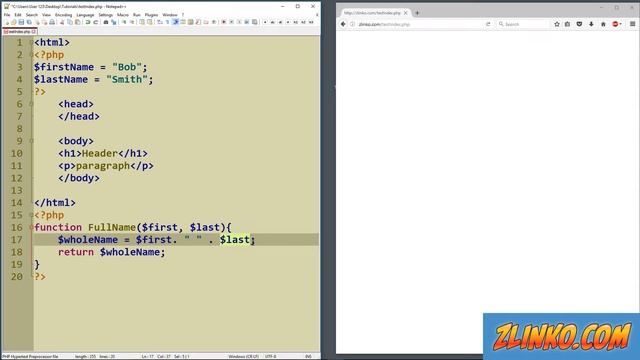Go back in the Firefox window
Screen dimensions: 640x360
(343, 24)
